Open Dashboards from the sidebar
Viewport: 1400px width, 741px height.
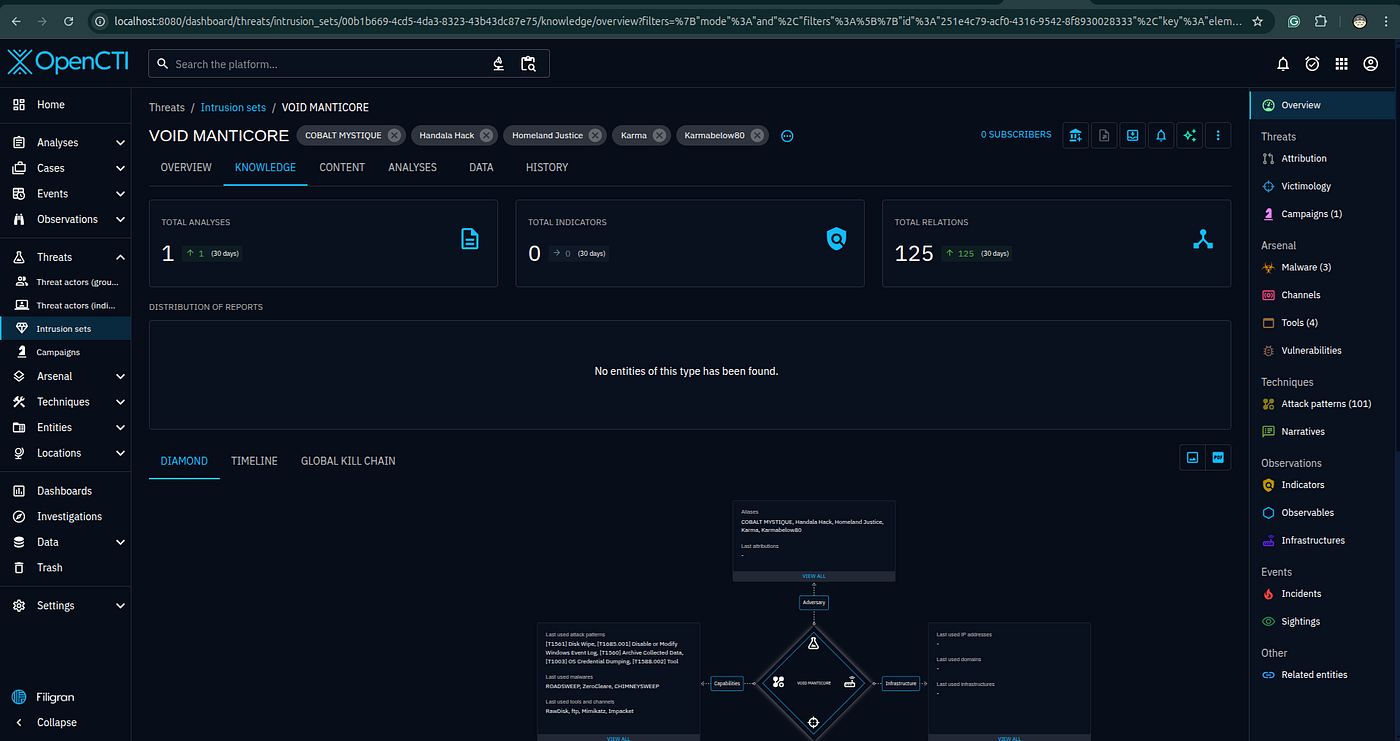pyautogui.click(x=65, y=491)
